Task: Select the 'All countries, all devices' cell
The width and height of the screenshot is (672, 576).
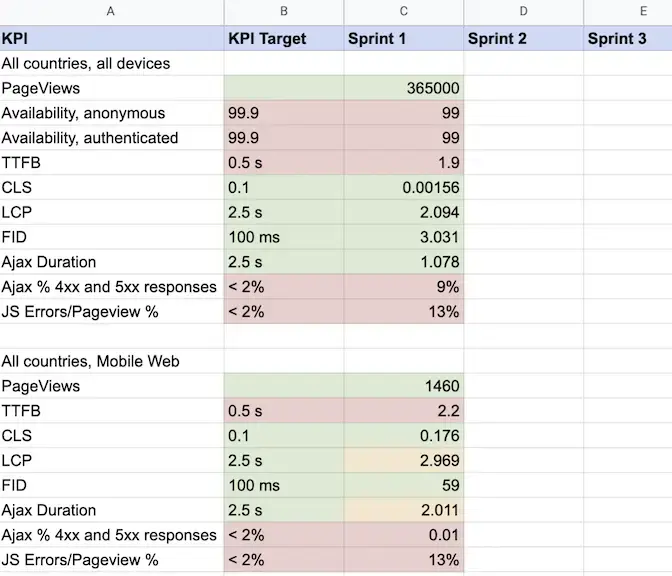Action: 111,64
